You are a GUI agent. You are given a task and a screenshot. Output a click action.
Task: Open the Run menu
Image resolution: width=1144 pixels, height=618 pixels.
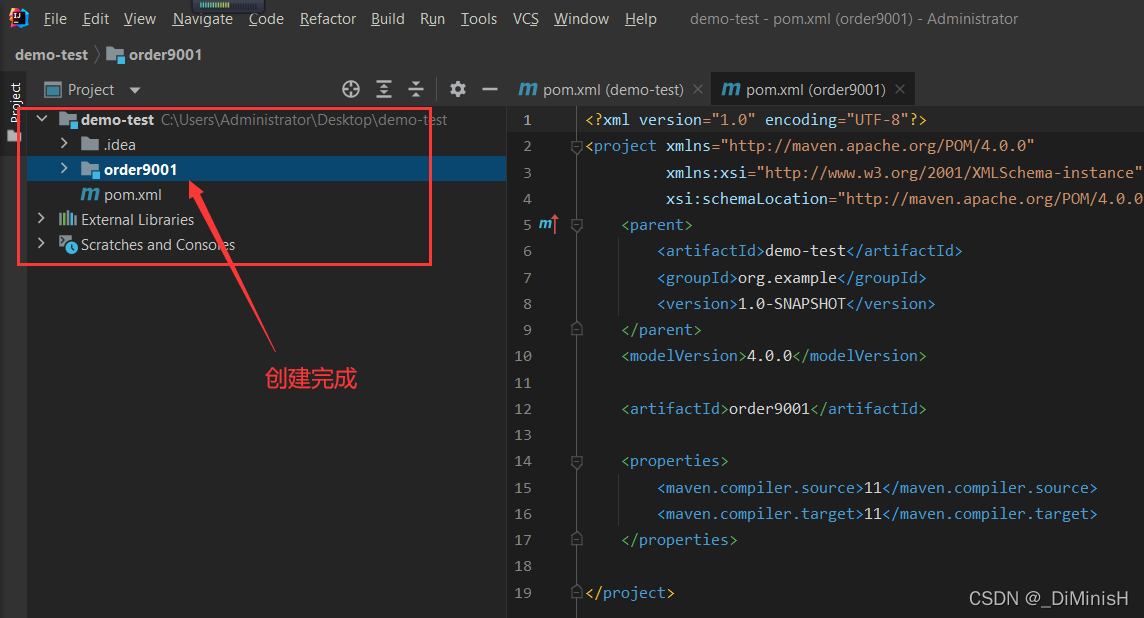(x=433, y=19)
